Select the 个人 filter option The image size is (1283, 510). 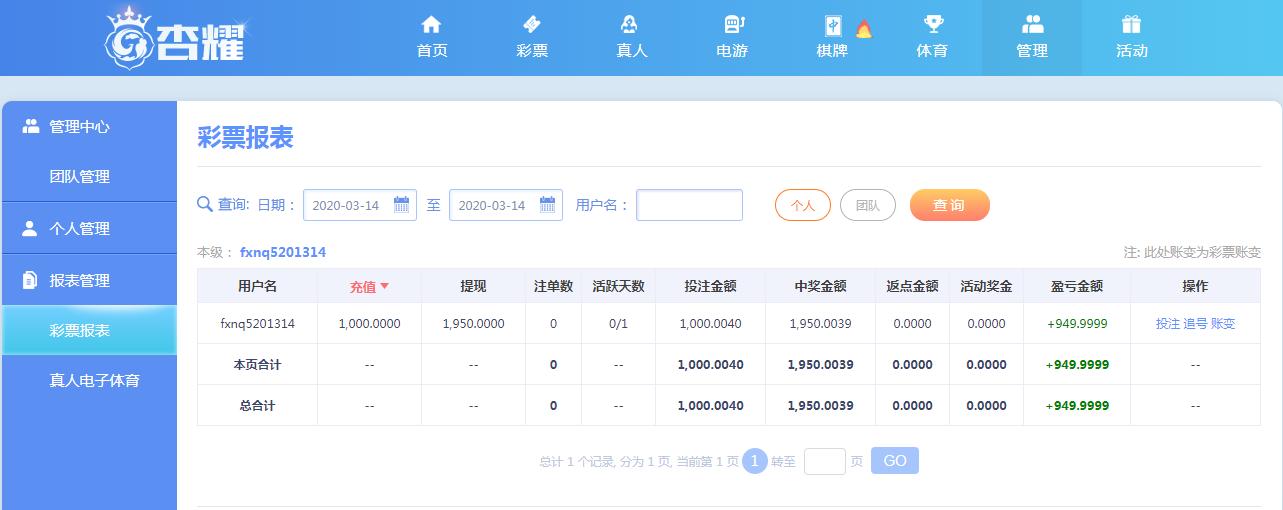[x=803, y=205]
